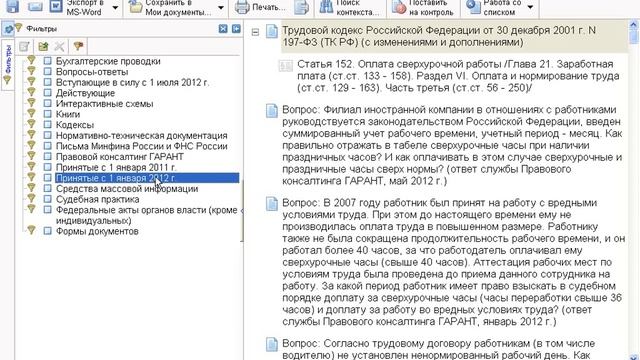Click the document list vertical scrollbar
The image size is (640, 360).
[x=634, y=190]
